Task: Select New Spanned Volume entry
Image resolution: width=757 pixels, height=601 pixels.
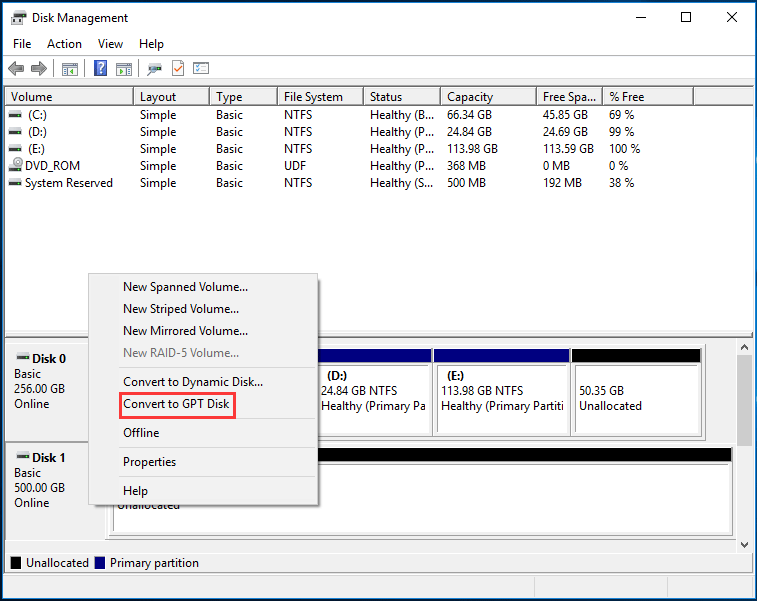Action: [x=185, y=287]
